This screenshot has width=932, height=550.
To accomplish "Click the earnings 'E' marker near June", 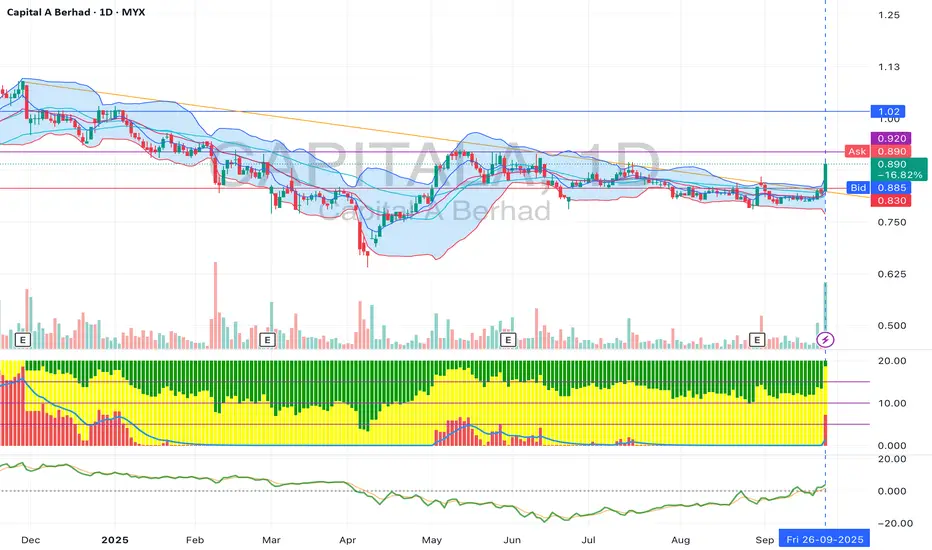I will click(x=508, y=340).
